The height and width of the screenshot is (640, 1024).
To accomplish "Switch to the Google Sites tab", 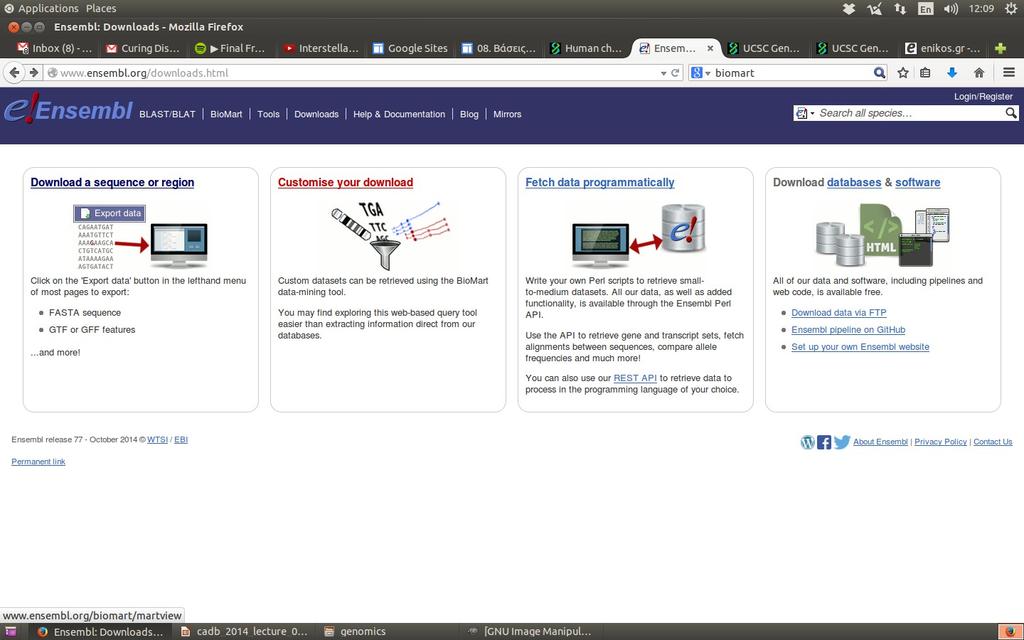I will (409, 48).
